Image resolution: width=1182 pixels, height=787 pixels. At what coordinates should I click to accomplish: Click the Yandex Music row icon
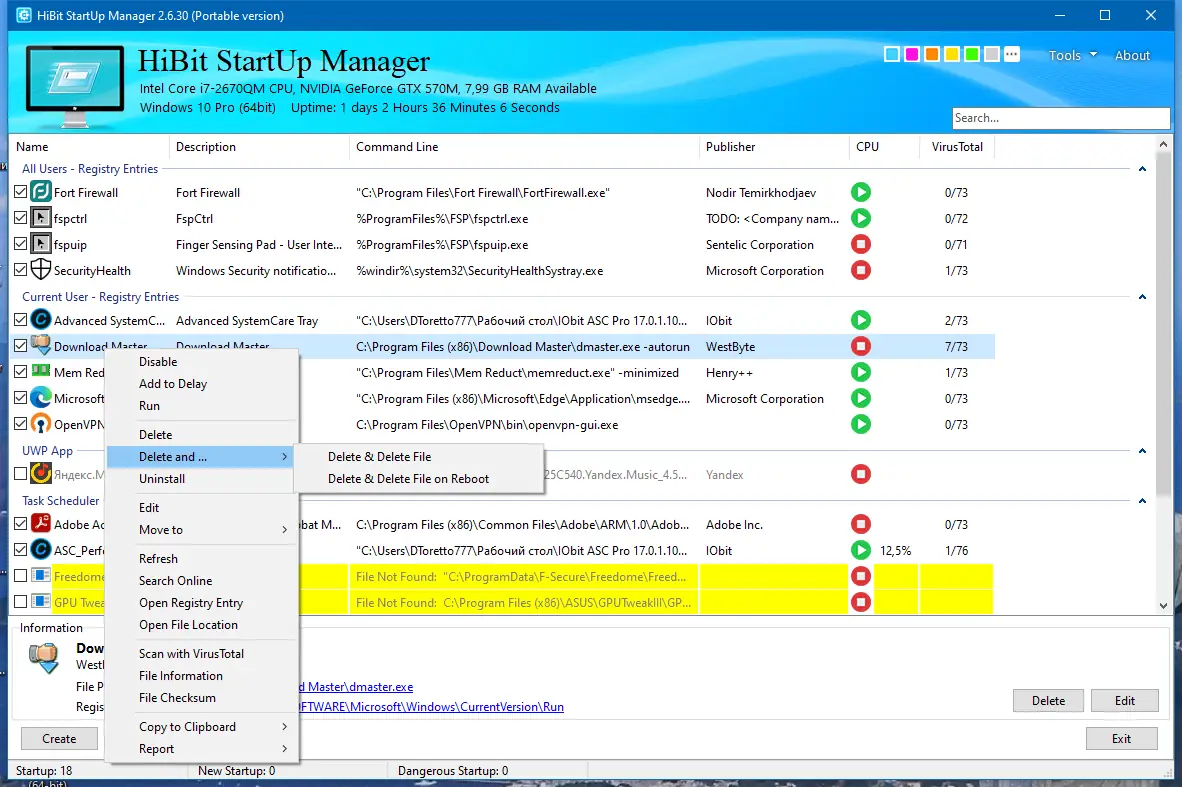click(41, 474)
